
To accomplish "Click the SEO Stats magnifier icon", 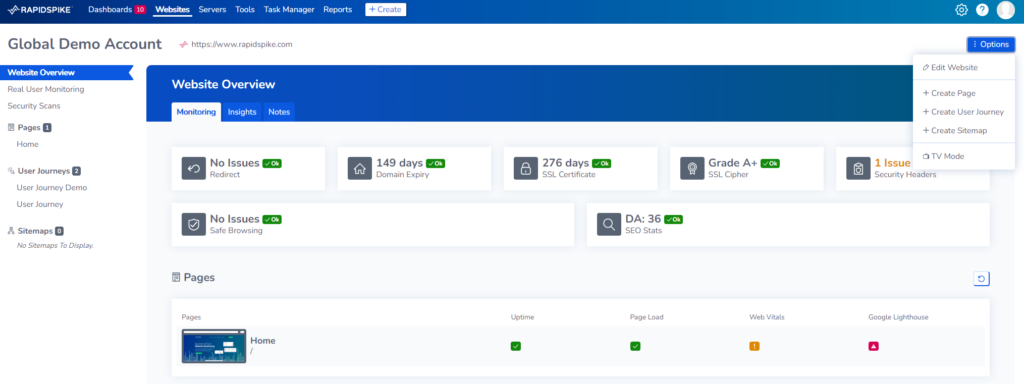I will pyautogui.click(x=609, y=224).
